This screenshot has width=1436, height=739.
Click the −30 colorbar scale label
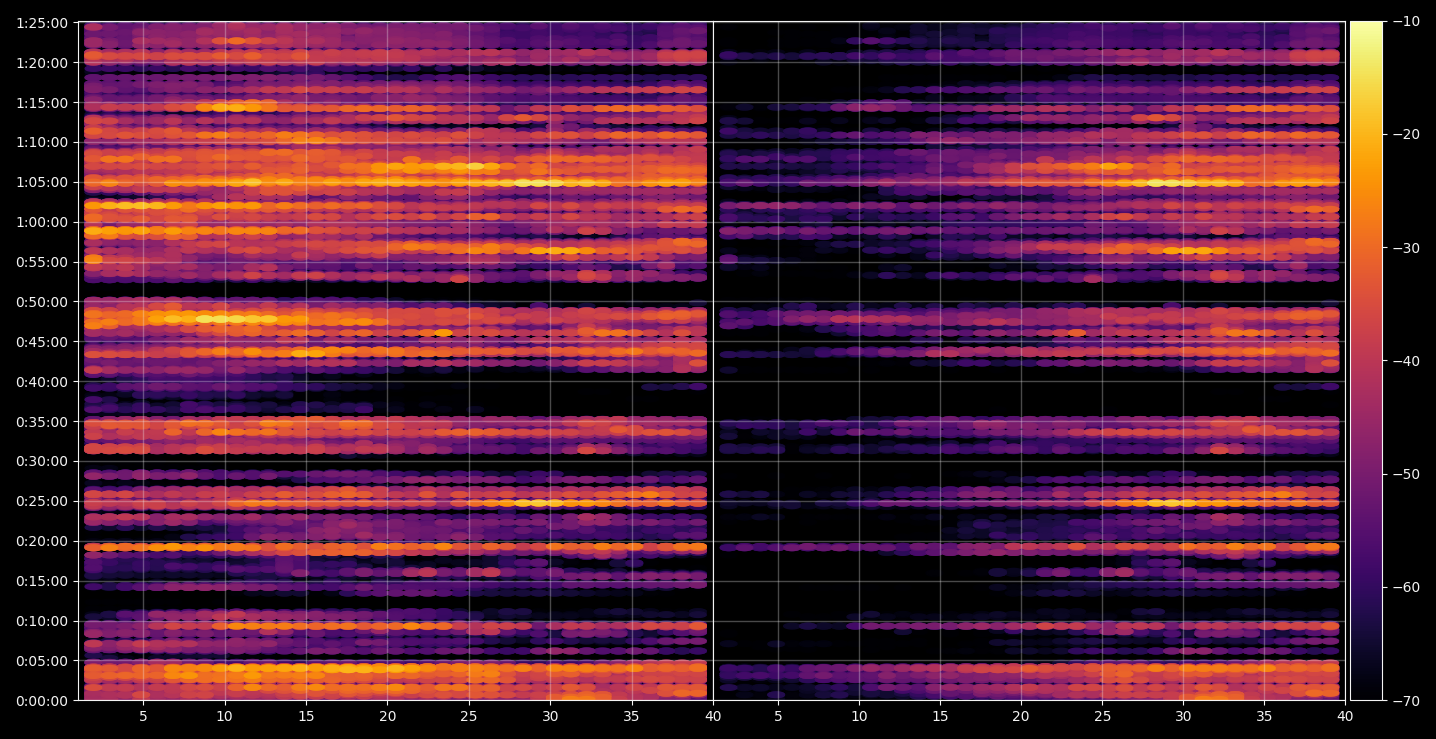1405,248
